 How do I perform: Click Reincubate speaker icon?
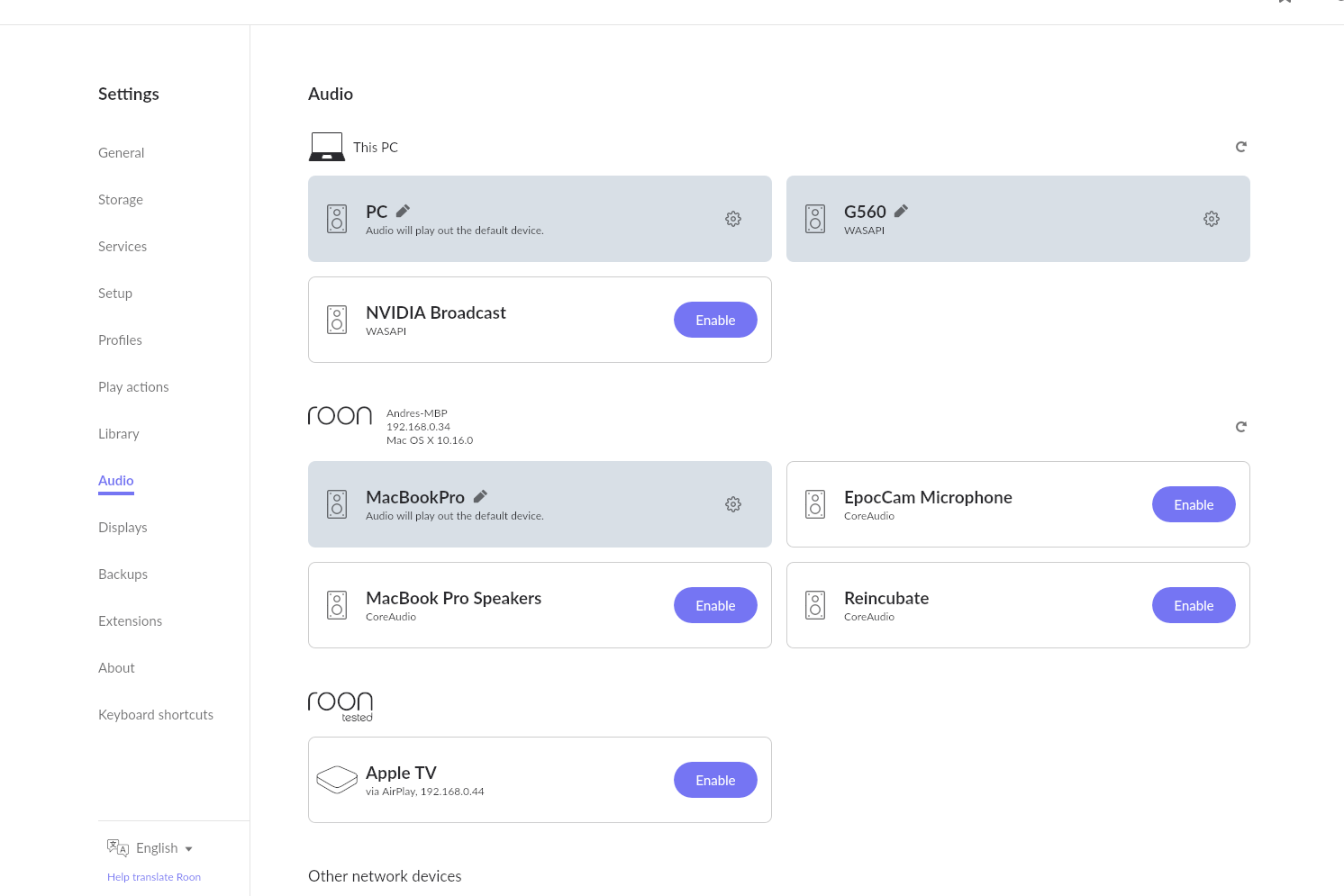(x=815, y=605)
